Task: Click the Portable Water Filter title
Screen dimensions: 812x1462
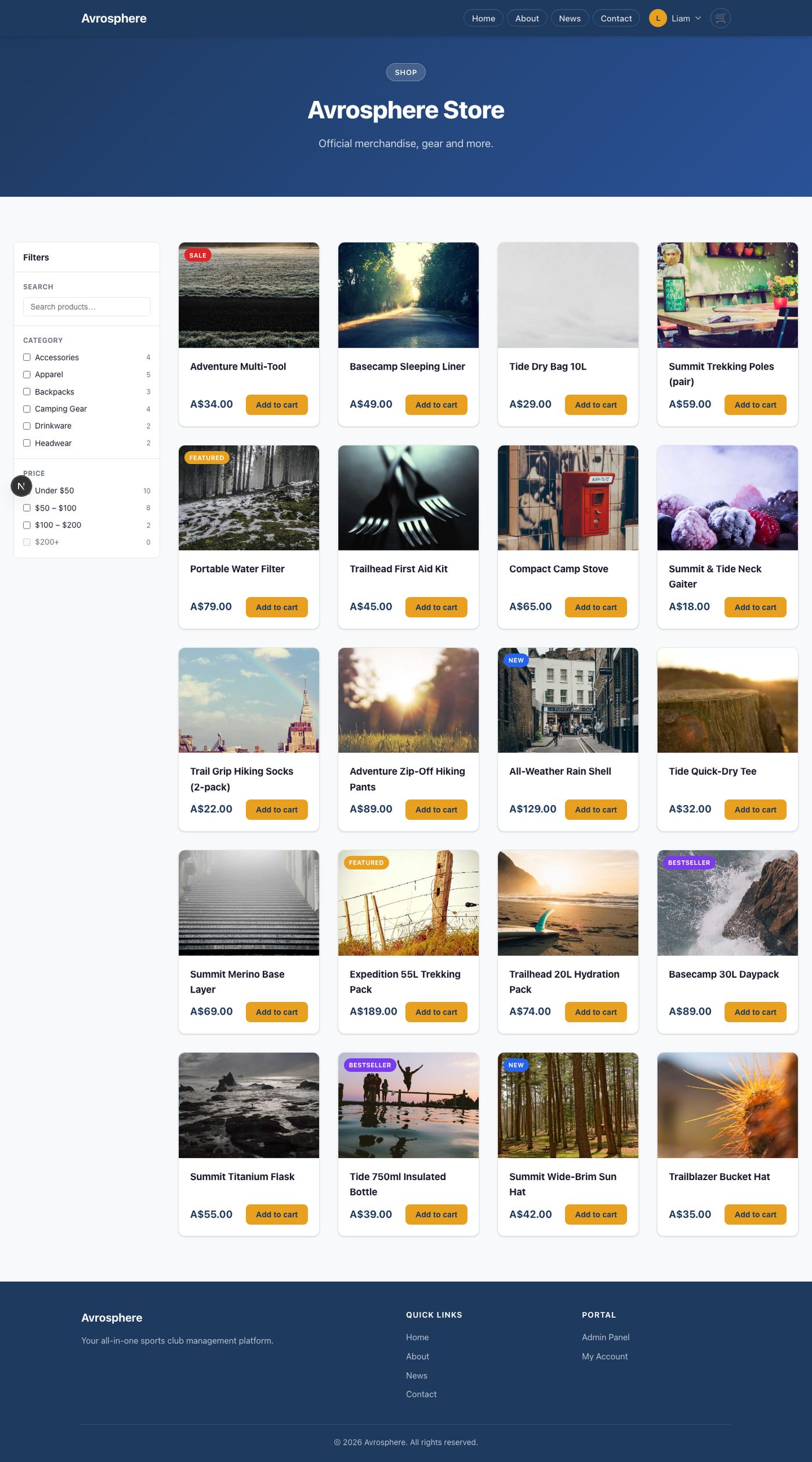Action: click(237, 569)
